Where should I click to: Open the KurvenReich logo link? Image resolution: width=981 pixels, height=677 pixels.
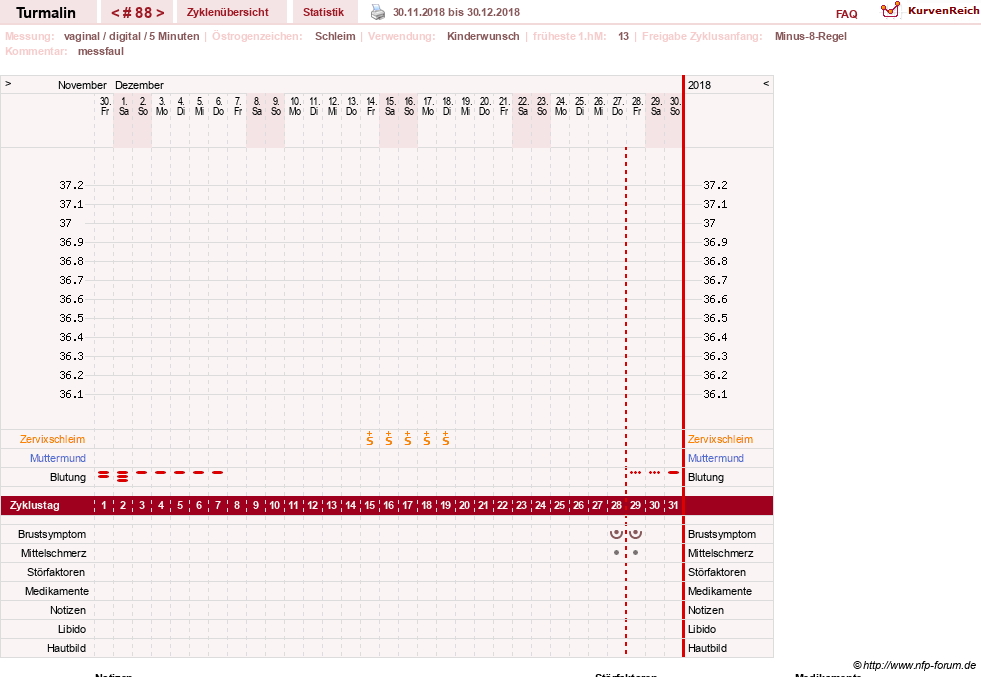(930, 11)
